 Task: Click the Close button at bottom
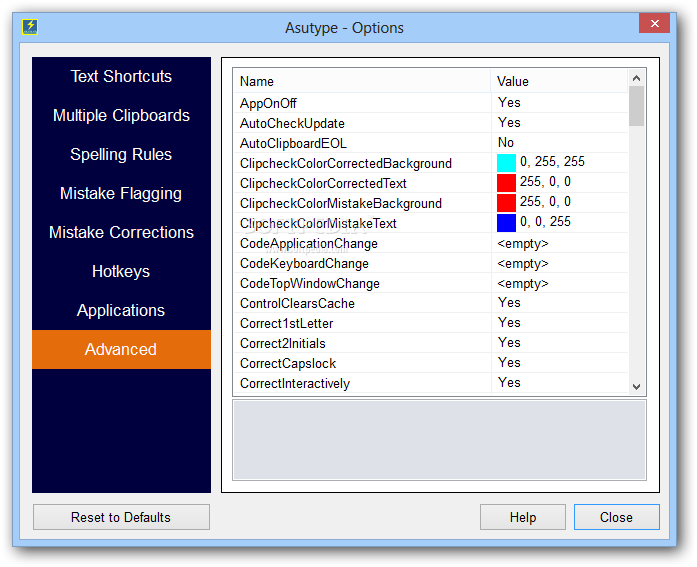pos(617,517)
